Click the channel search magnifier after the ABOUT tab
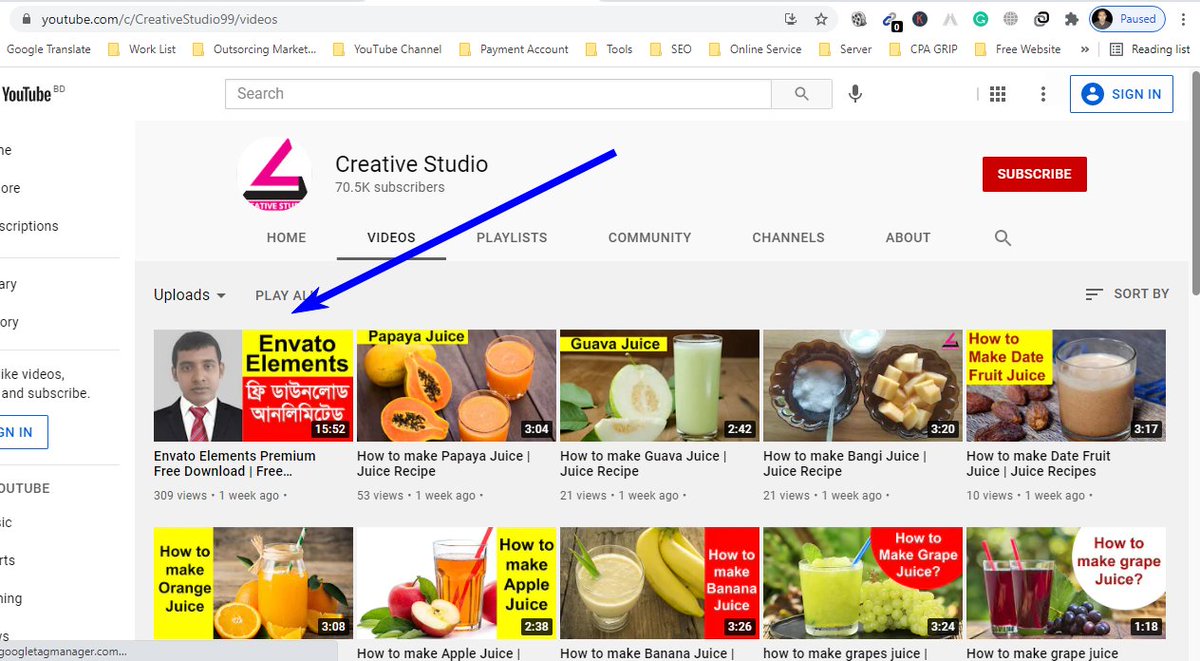This screenshot has width=1200, height=661. point(1003,238)
